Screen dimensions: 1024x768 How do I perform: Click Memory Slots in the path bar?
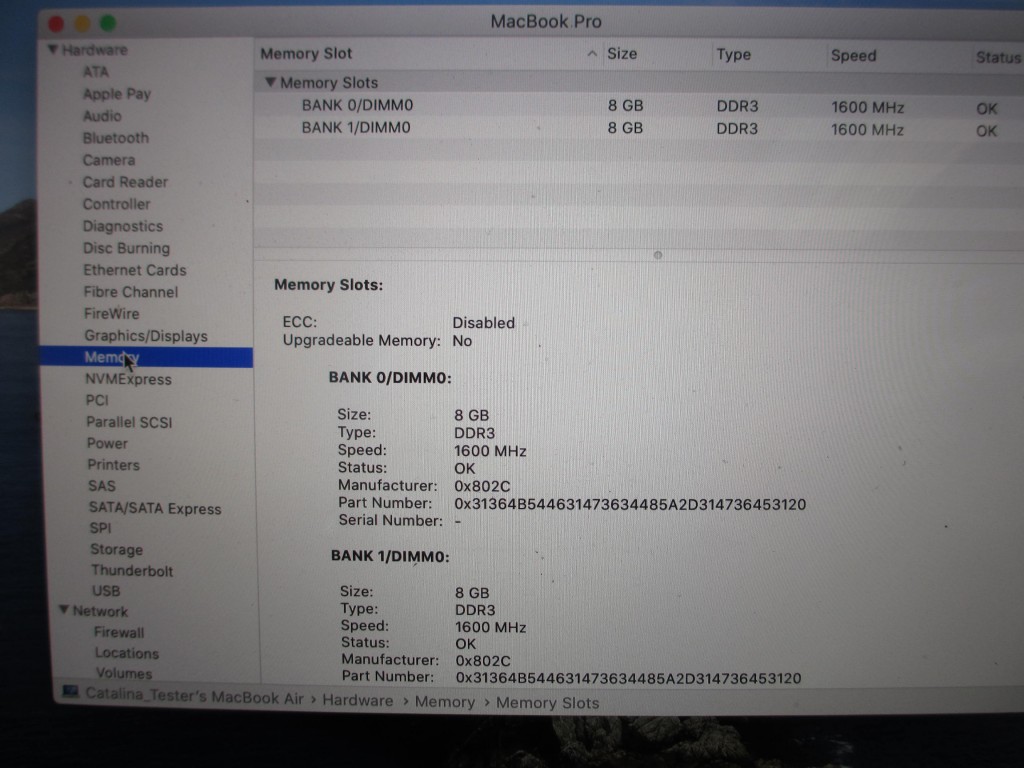pos(547,703)
